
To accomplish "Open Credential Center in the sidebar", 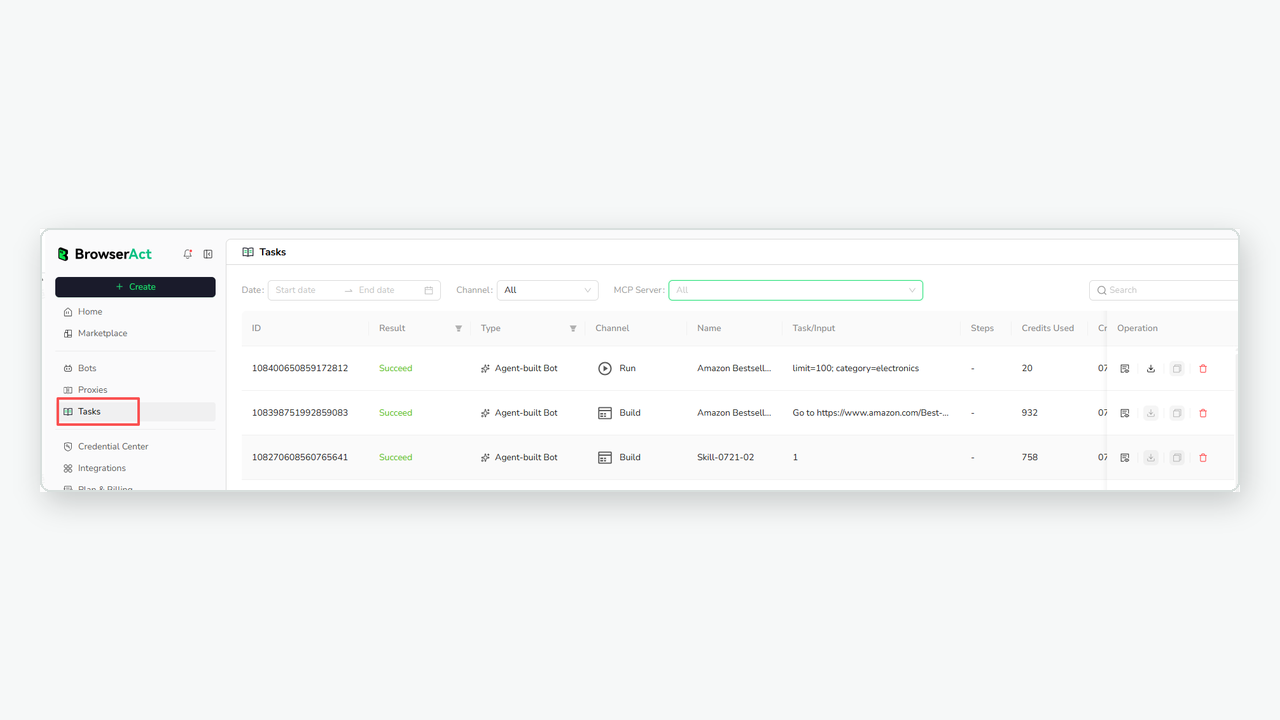I will tap(135, 446).
